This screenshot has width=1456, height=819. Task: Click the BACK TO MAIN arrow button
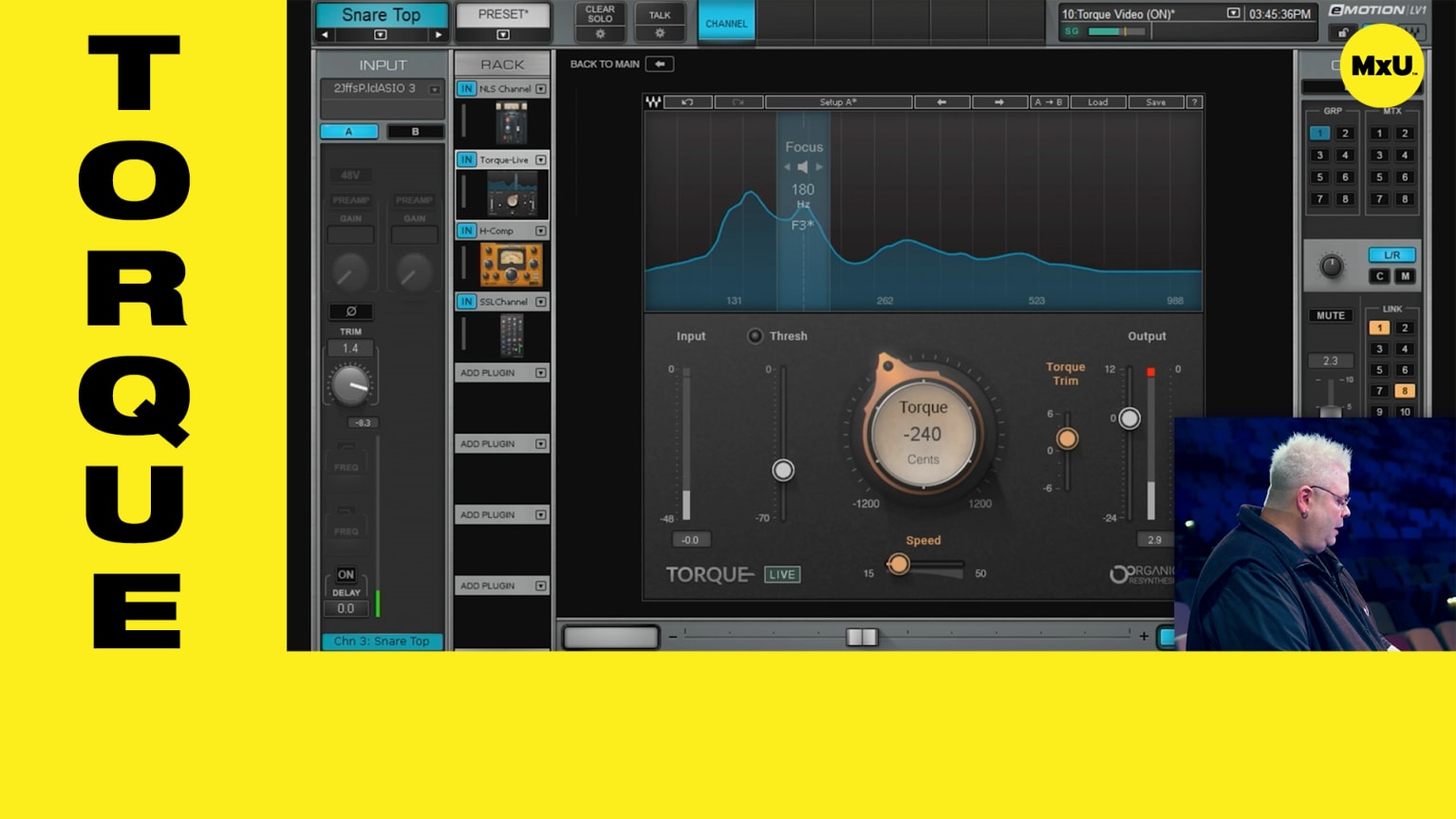[659, 64]
